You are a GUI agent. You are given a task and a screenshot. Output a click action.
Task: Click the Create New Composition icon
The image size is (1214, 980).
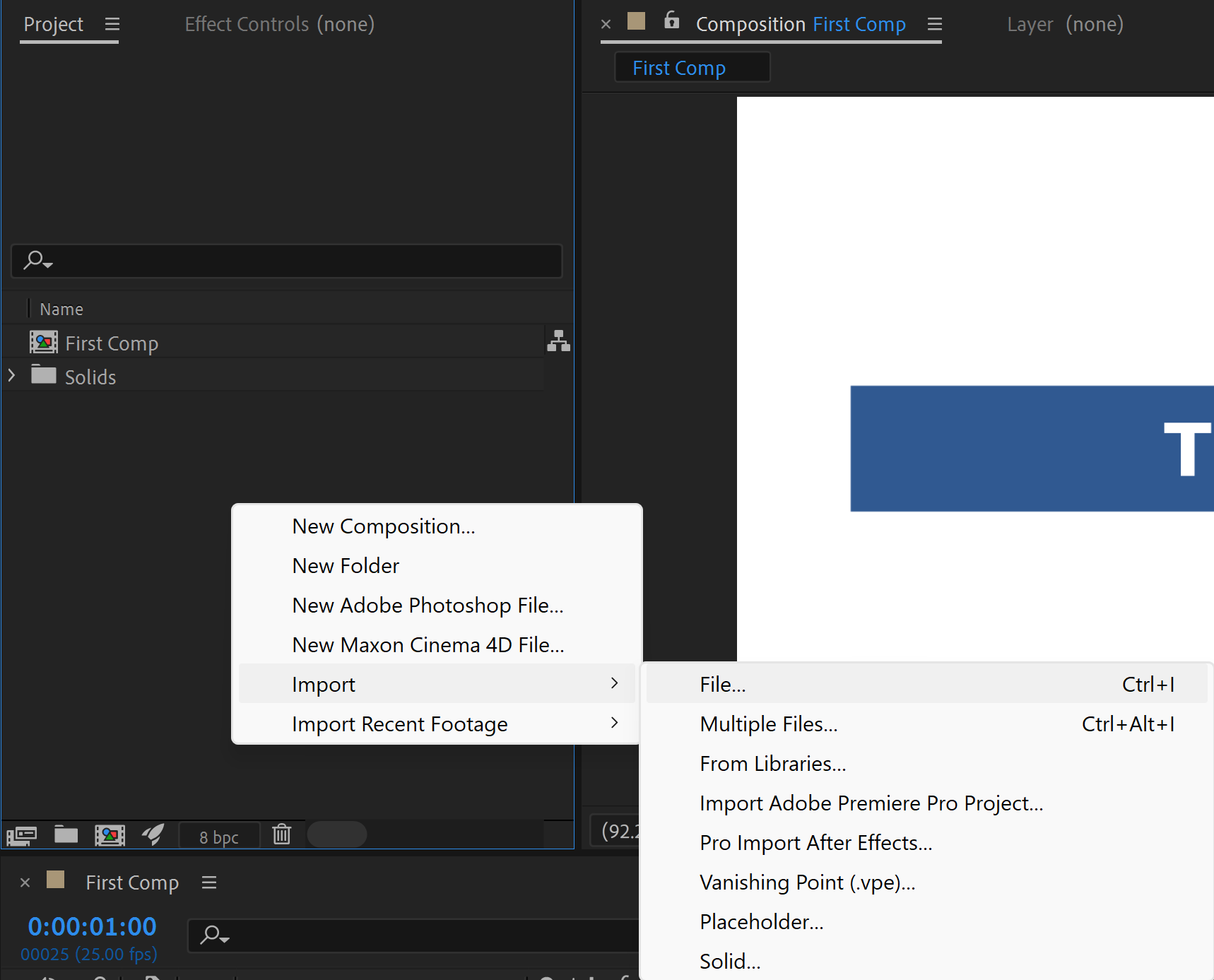click(x=110, y=834)
